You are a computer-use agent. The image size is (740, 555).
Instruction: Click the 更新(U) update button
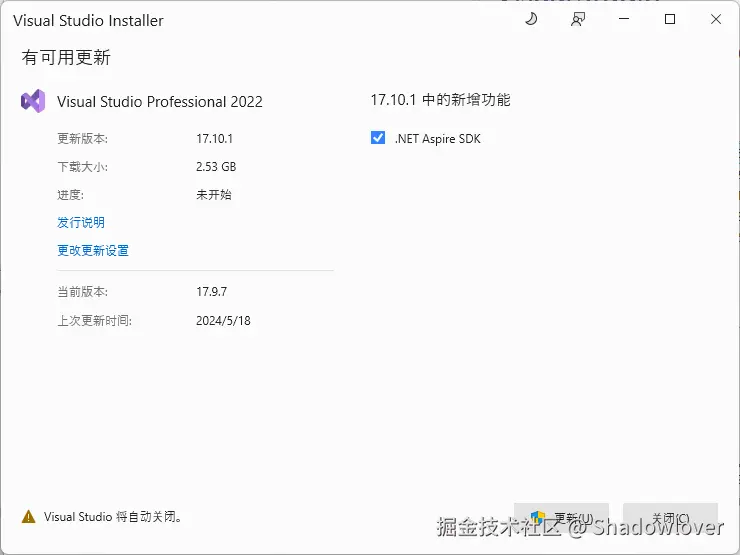(x=562, y=517)
